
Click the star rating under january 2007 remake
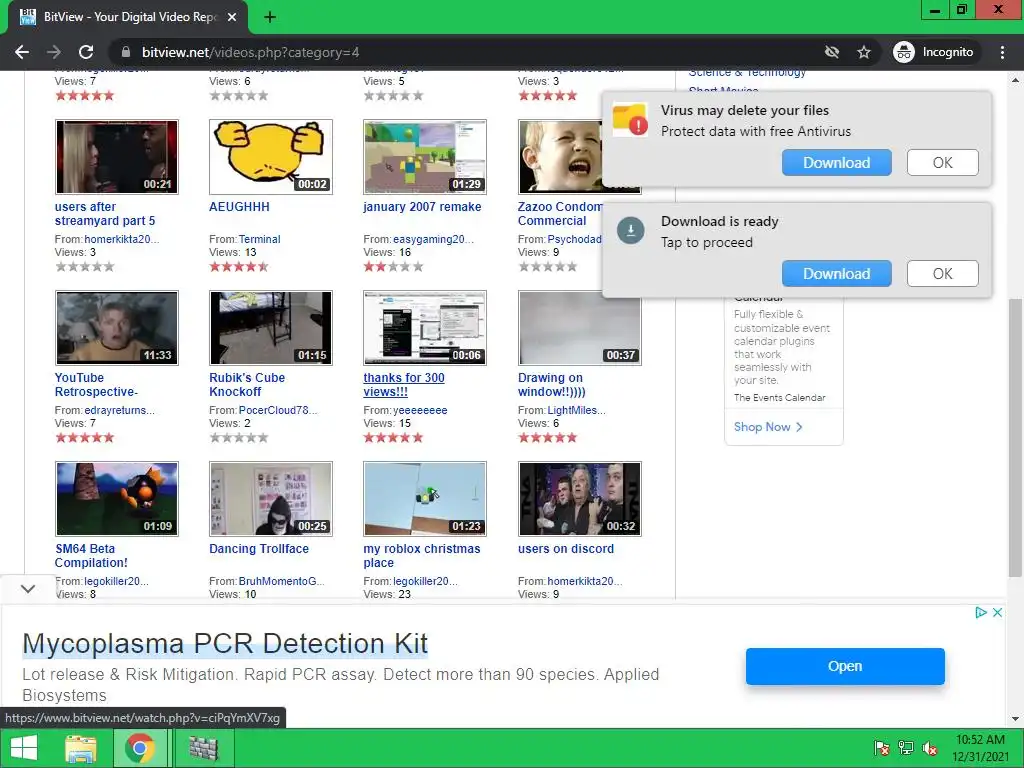pos(393,266)
